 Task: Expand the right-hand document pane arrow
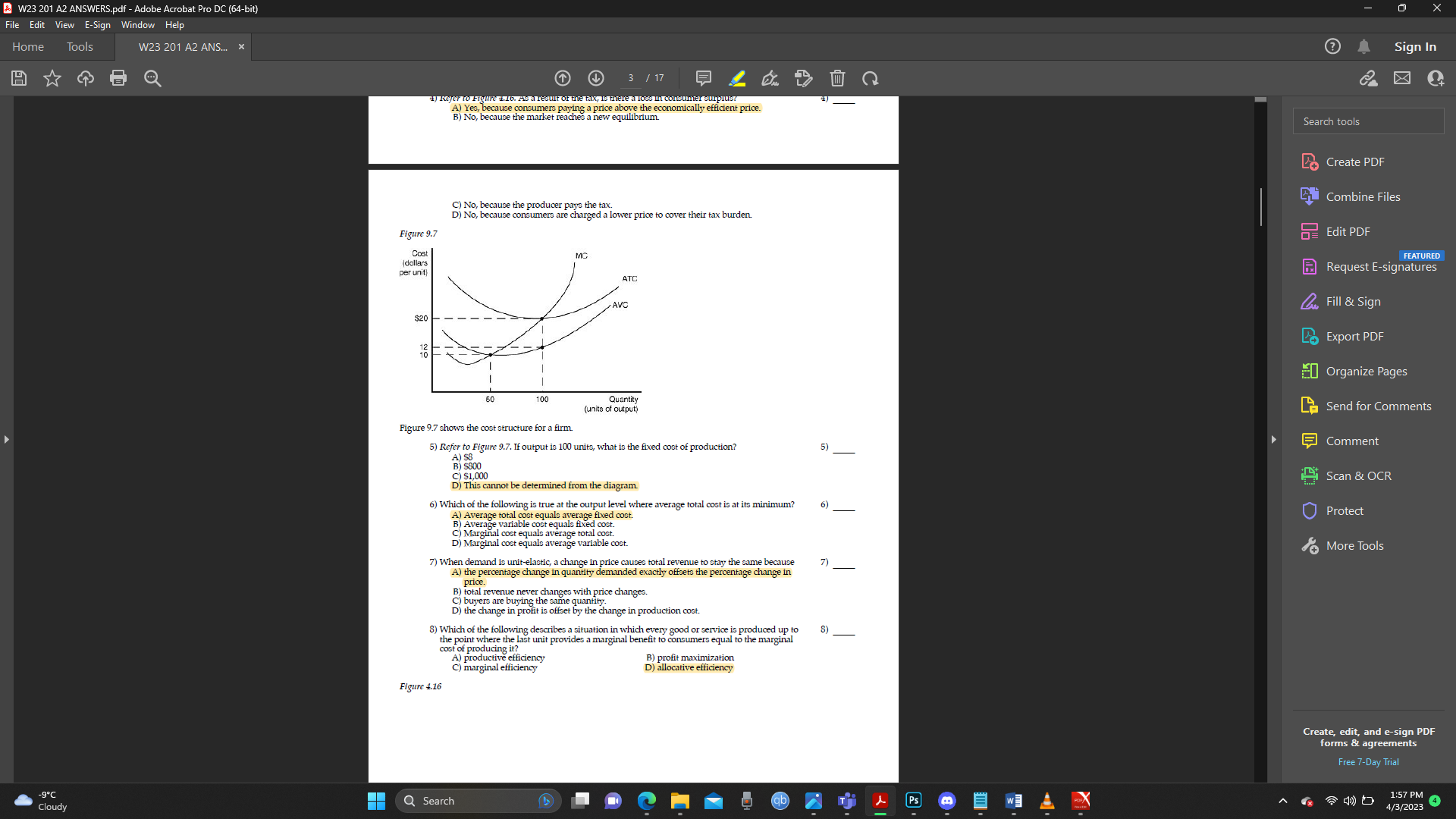(x=1273, y=439)
